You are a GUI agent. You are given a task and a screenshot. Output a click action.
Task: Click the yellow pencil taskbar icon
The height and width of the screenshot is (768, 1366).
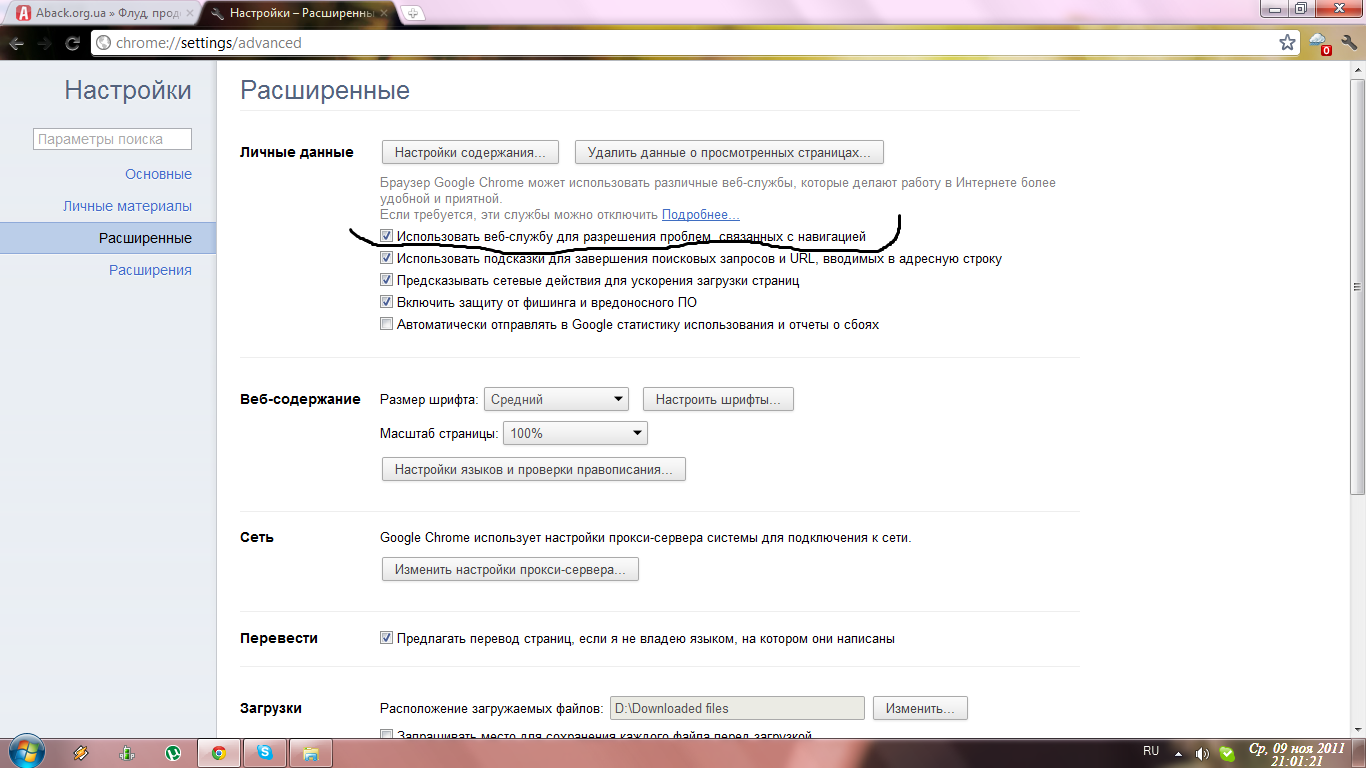(81, 753)
